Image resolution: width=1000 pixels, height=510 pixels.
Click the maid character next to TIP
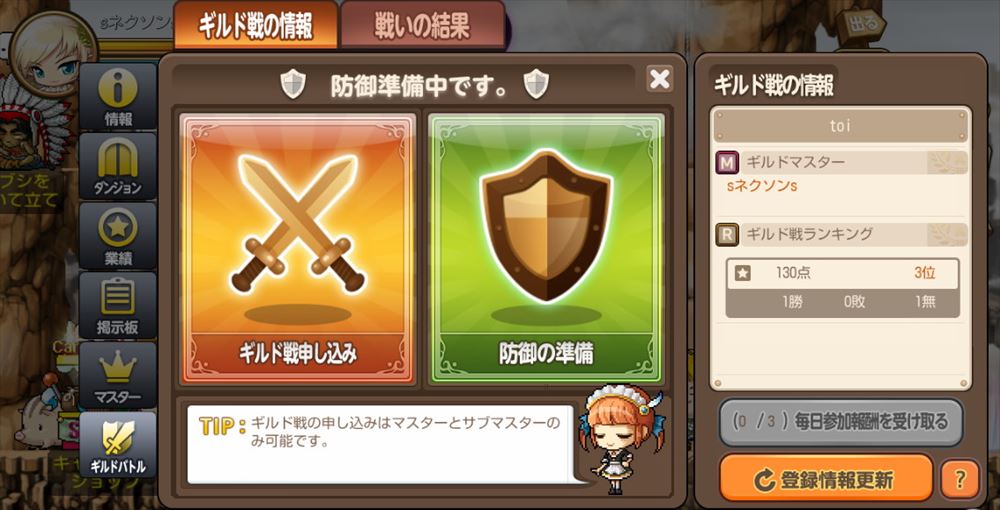619,439
